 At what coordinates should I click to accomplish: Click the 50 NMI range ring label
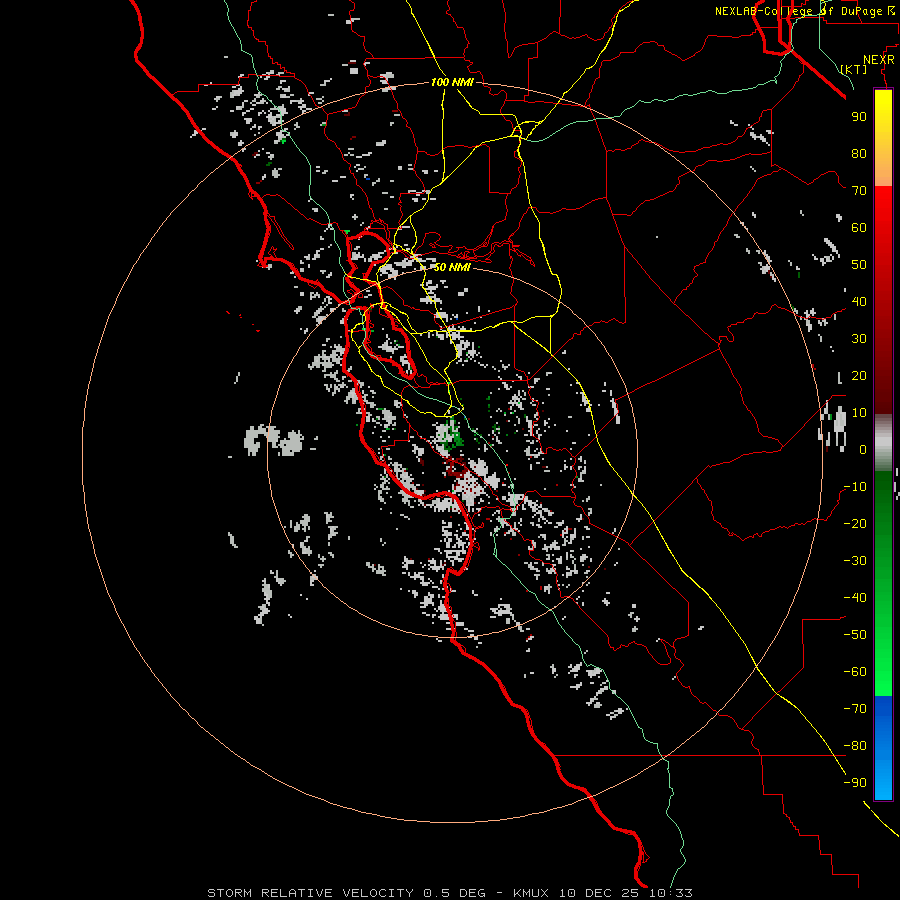pos(452,267)
